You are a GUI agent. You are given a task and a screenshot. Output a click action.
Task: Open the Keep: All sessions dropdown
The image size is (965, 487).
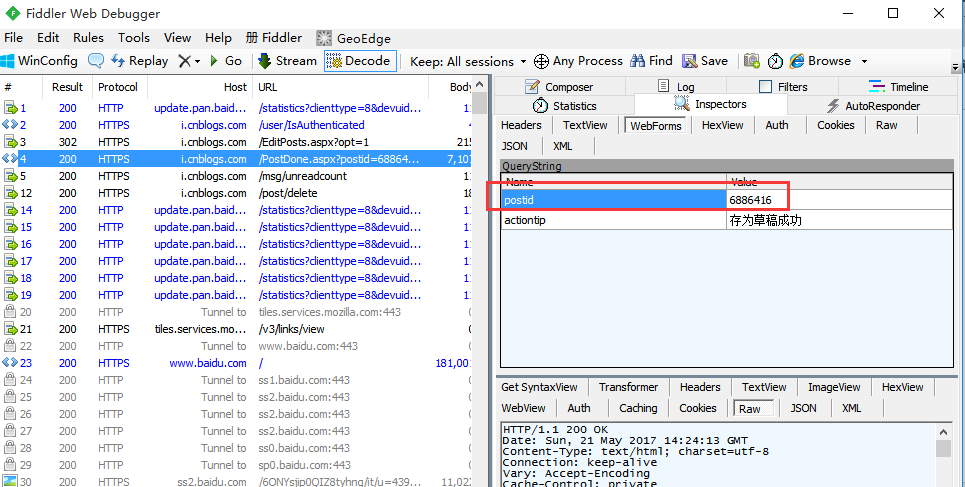pos(468,62)
